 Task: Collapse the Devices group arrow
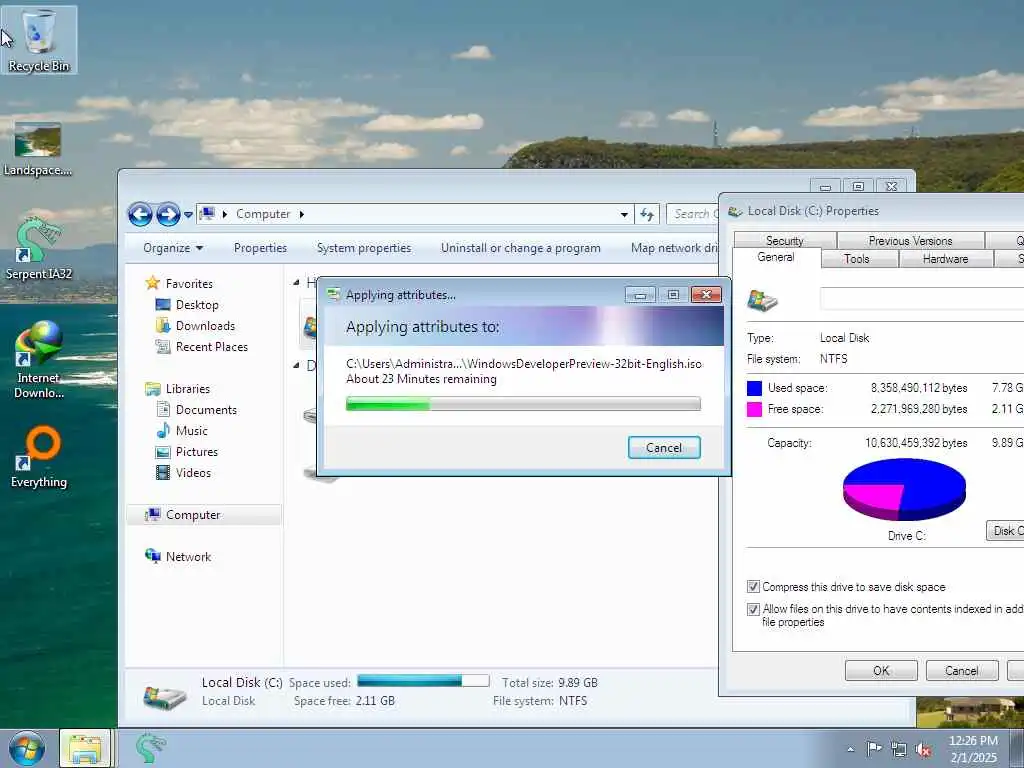click(296, 366)
